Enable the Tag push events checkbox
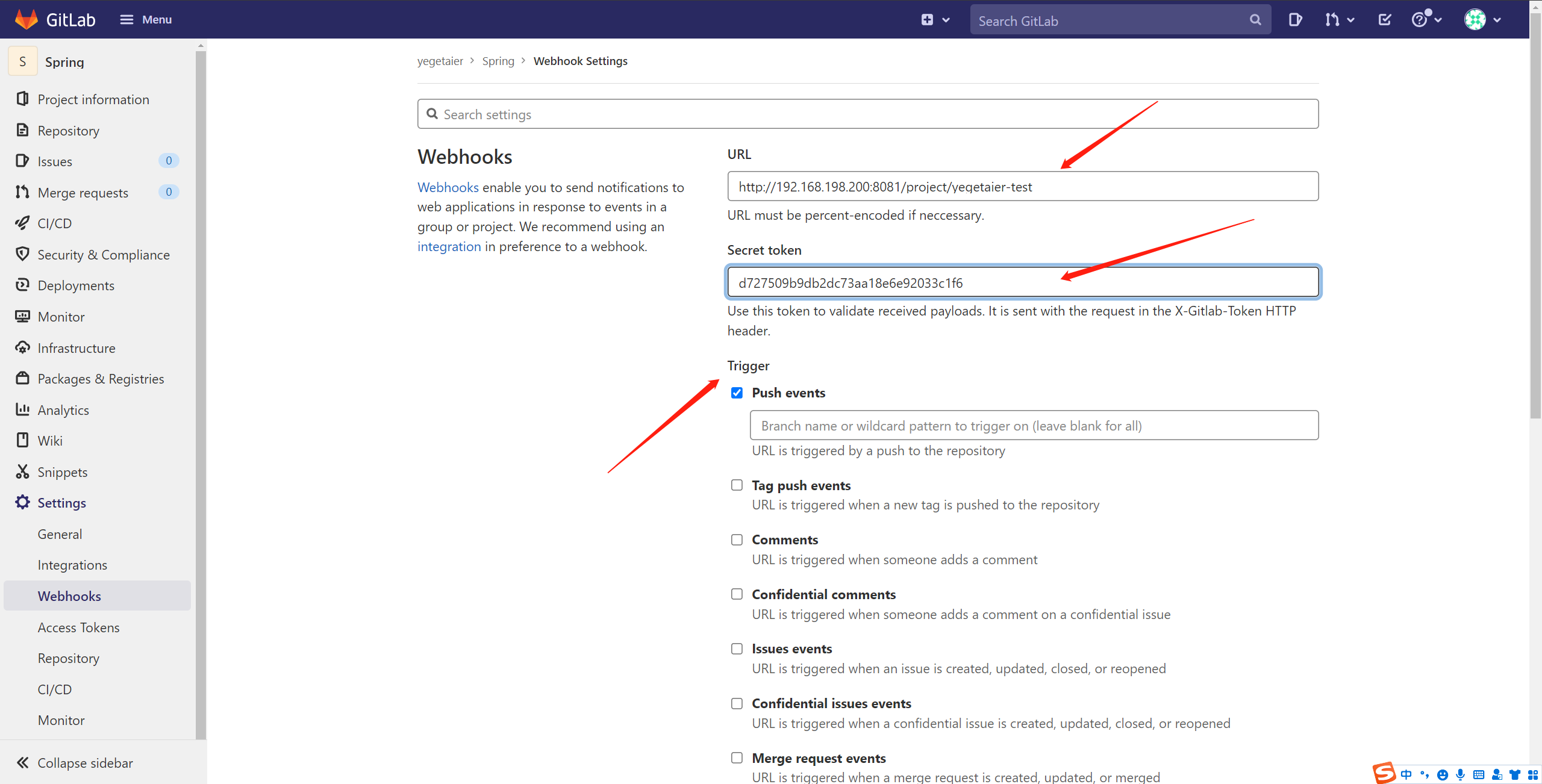1542x784 pixels. [737, 485]
